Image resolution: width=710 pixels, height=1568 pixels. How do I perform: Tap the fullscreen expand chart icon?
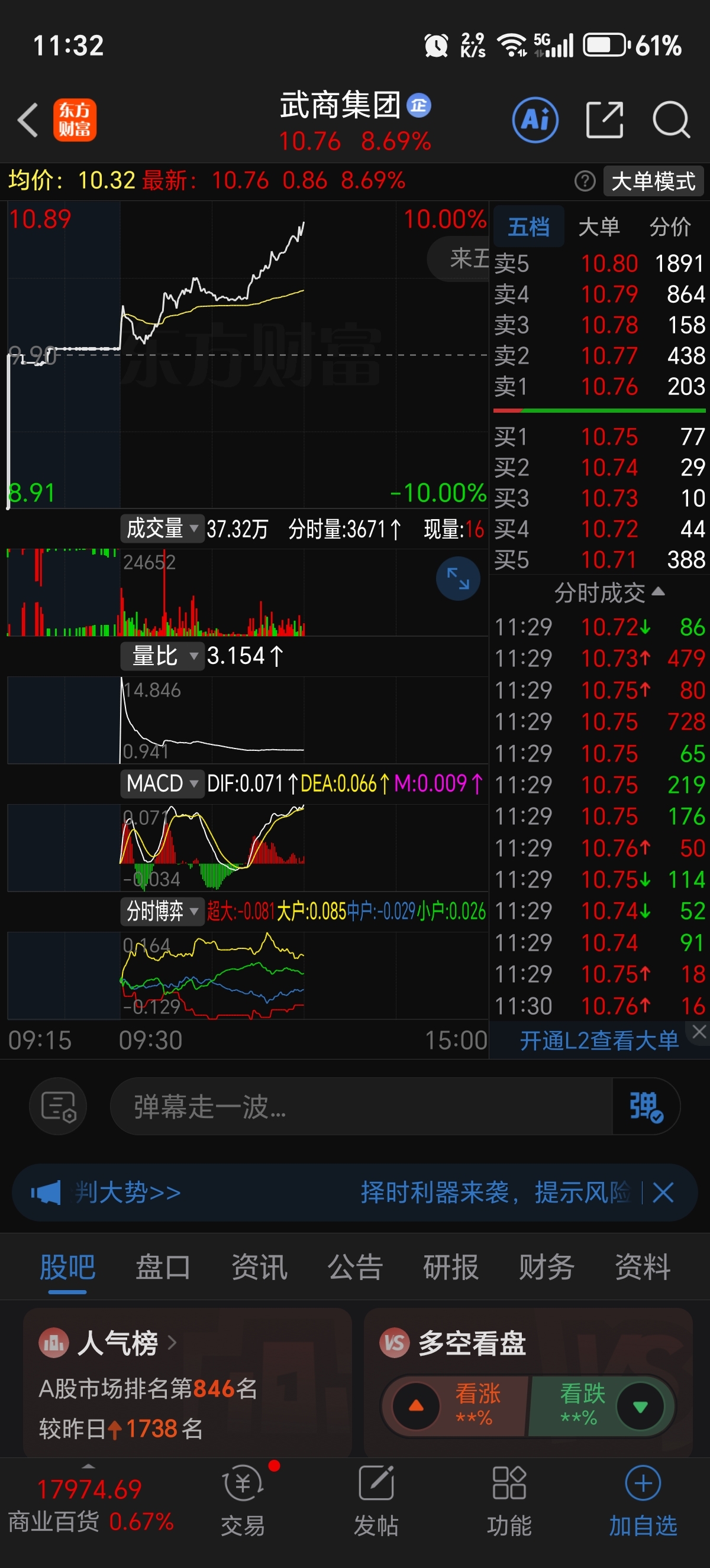(x=458, y=578)
